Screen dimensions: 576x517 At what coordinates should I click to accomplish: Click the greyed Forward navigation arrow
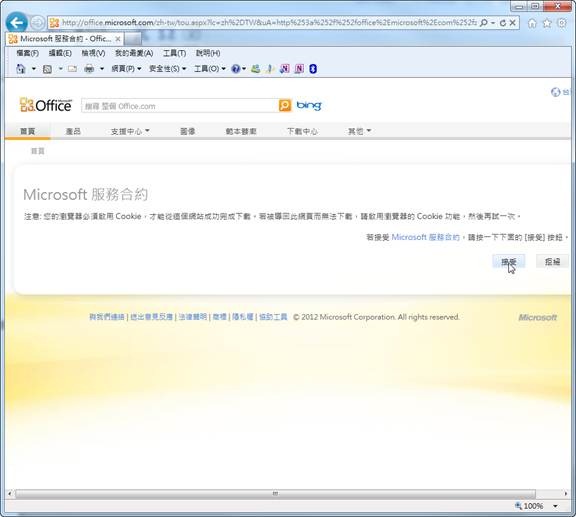point(37,23)
